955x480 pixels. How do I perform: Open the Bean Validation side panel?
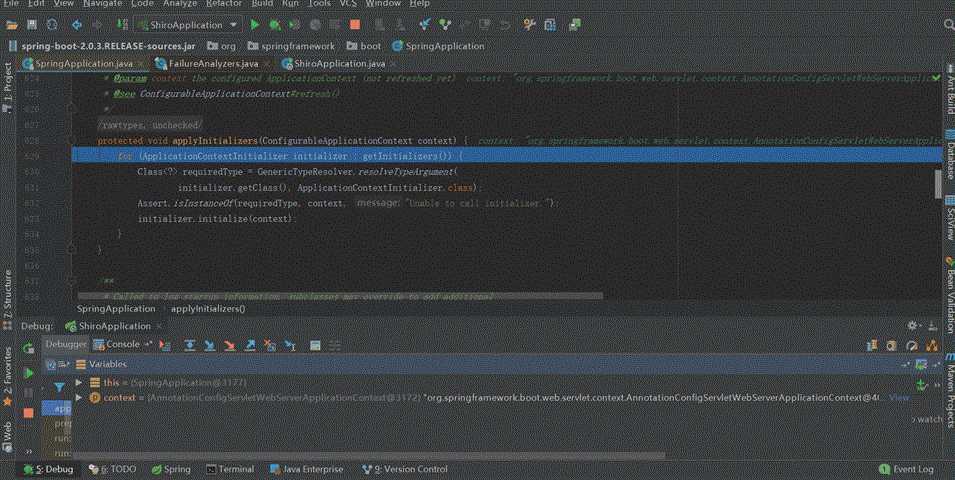coord(949,295)
